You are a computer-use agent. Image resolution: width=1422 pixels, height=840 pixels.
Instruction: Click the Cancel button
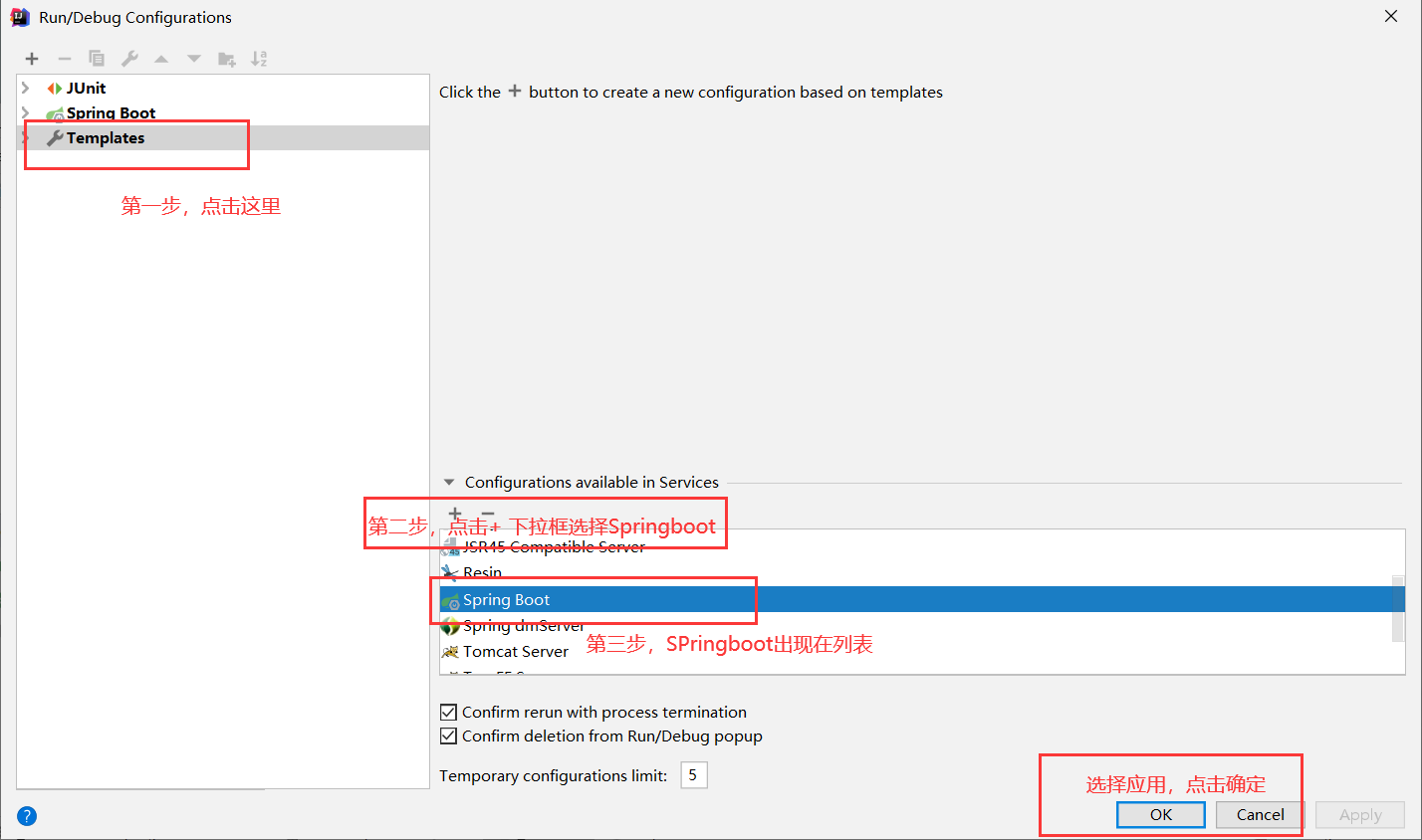(1261, 814)
